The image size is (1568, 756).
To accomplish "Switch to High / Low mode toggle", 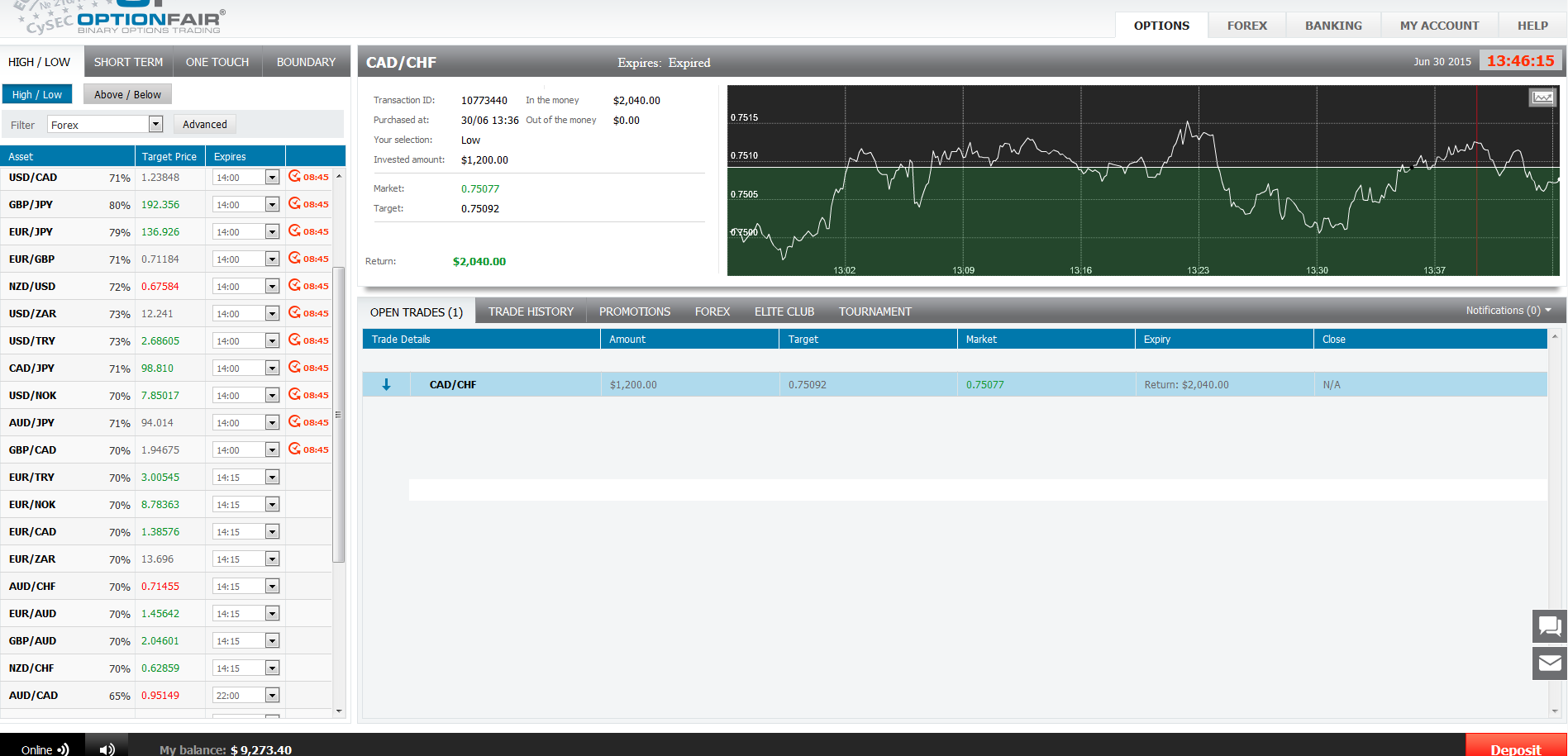I will tap(37, 95).
